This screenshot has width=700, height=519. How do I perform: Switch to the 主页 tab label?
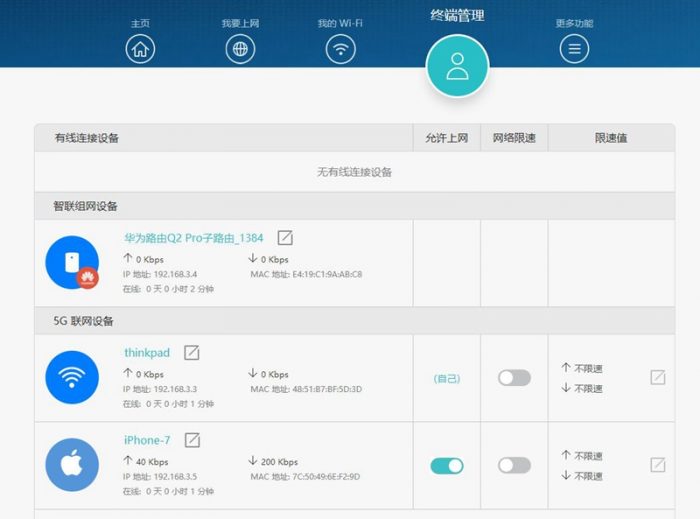pos(140,23)
